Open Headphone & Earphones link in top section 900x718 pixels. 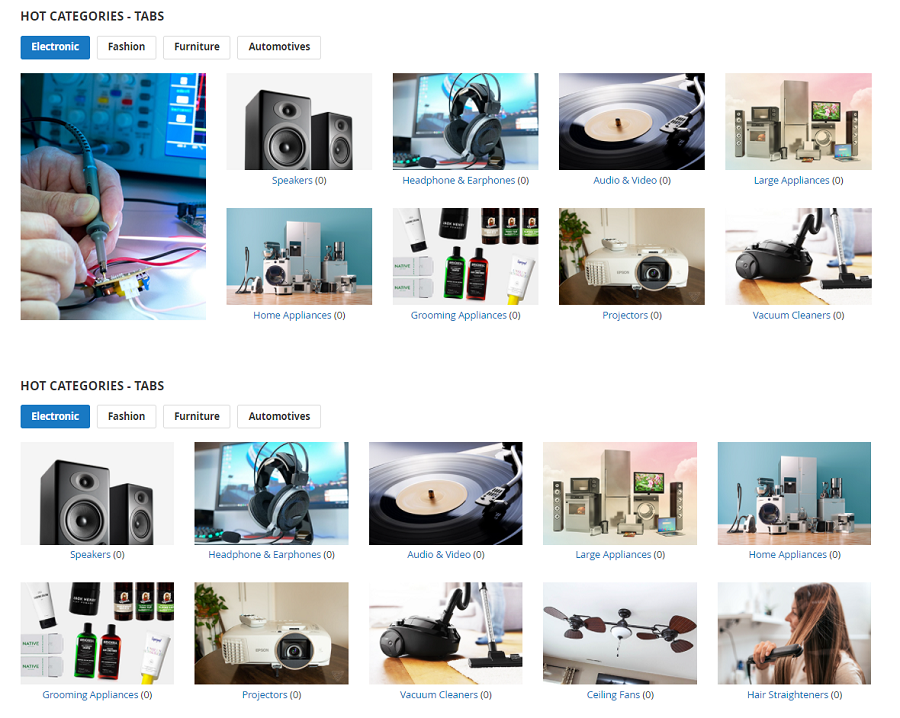point(459,180)
